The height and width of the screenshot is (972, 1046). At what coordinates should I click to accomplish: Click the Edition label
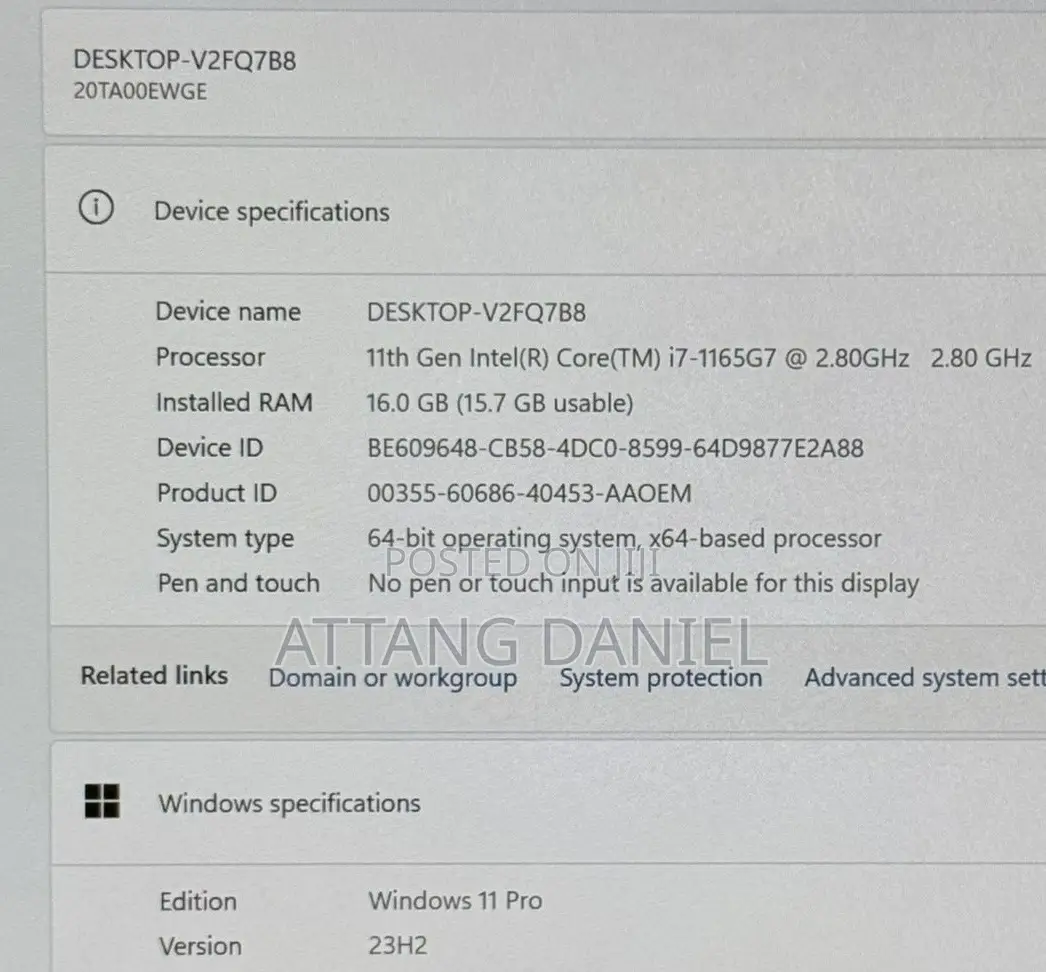click(198, 902)
